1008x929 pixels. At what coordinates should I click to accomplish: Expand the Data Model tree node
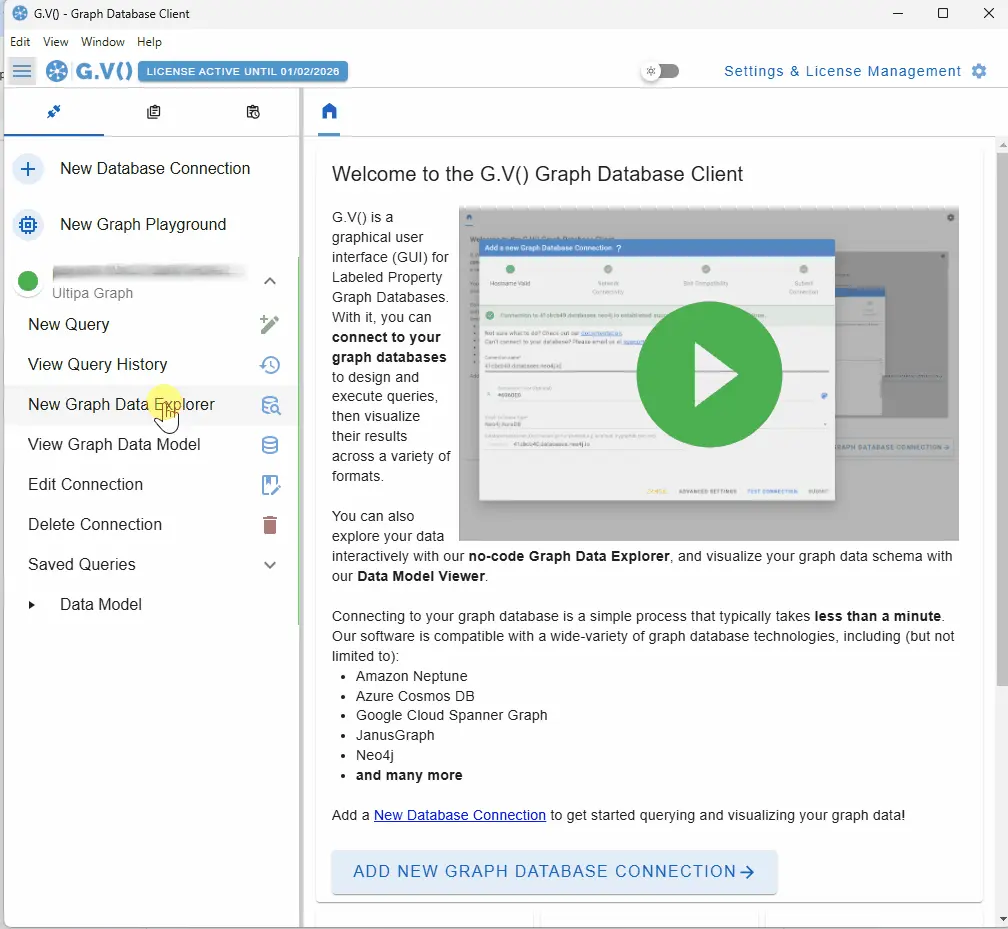point(32,605)
